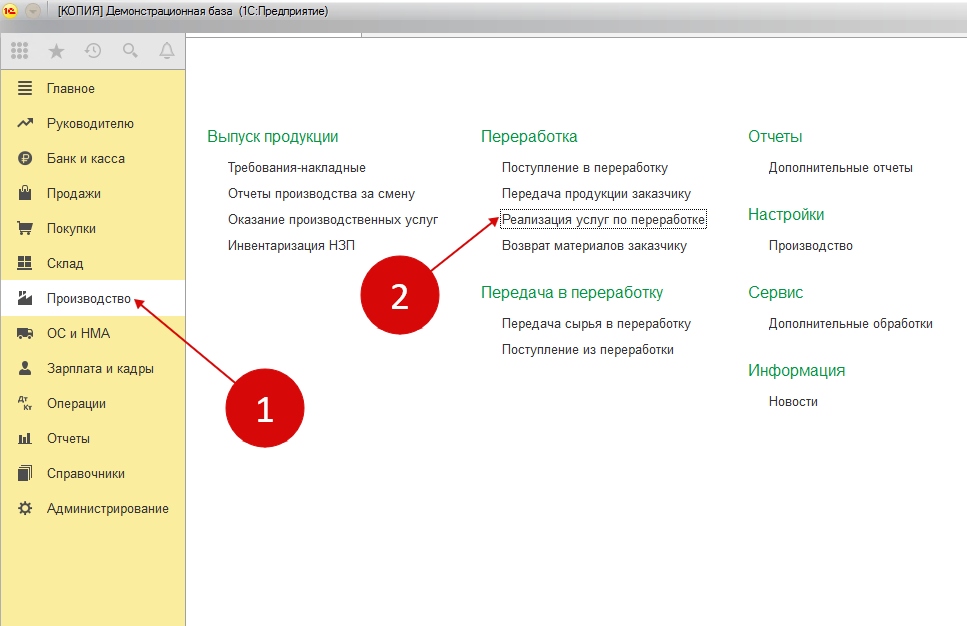This screenshot has width=967, height=626.
Task: Open Передача сырья в переработку
Action: point(596,324)
